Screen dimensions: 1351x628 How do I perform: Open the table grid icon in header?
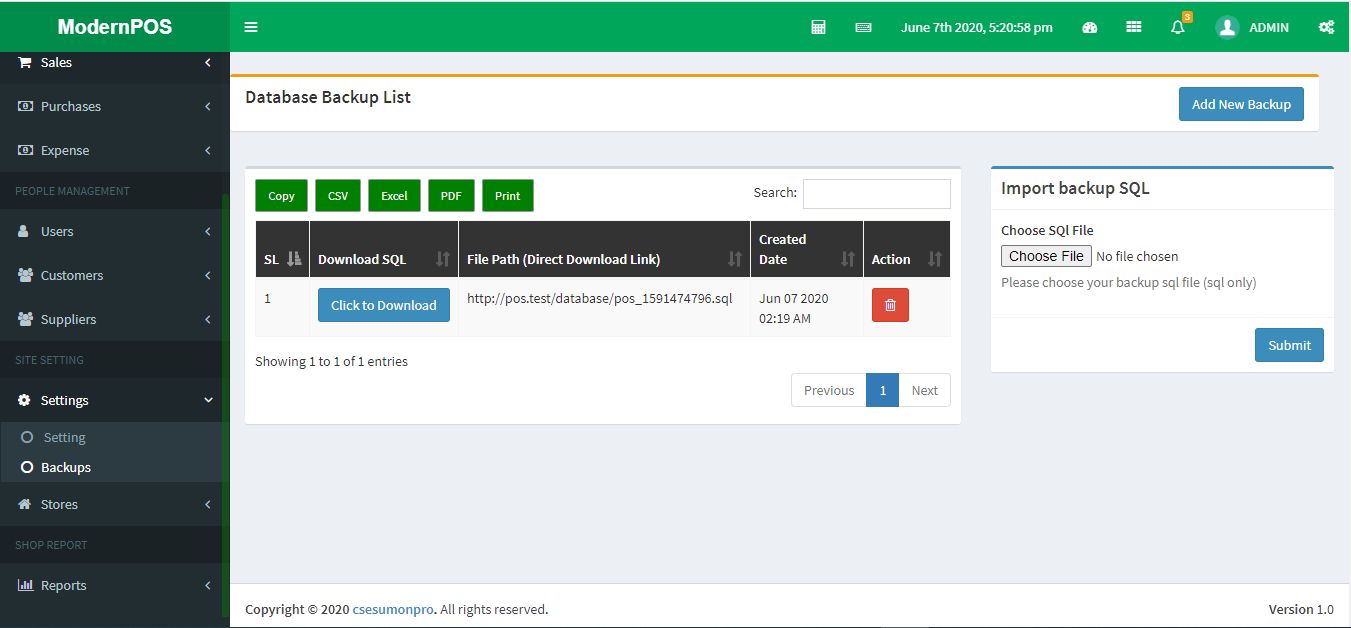pyautogui.click(x=1133, y=27)
